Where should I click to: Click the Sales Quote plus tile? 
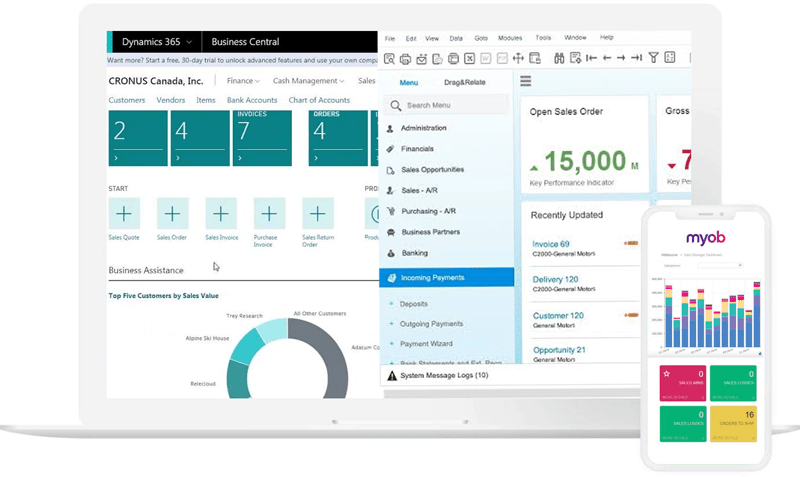[x=124, y=214]
